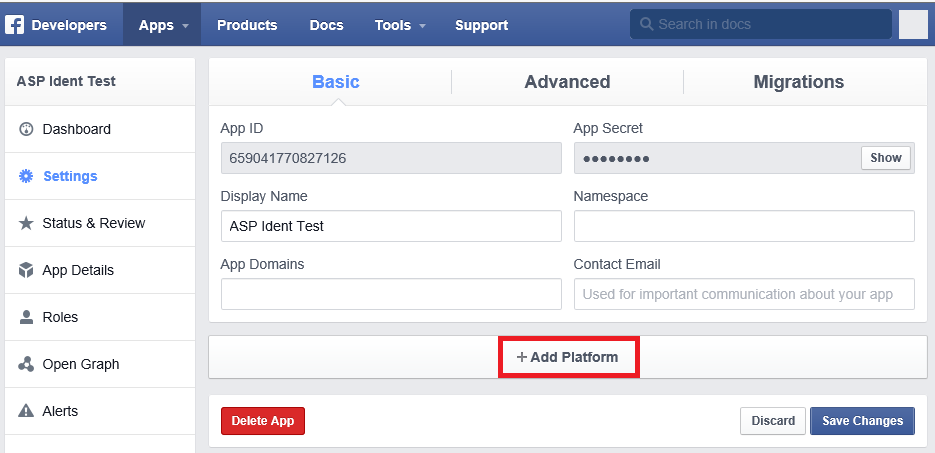Show the hidden App Secret
The width and height of the screenshot is (935, 453).
click(886, 158)
